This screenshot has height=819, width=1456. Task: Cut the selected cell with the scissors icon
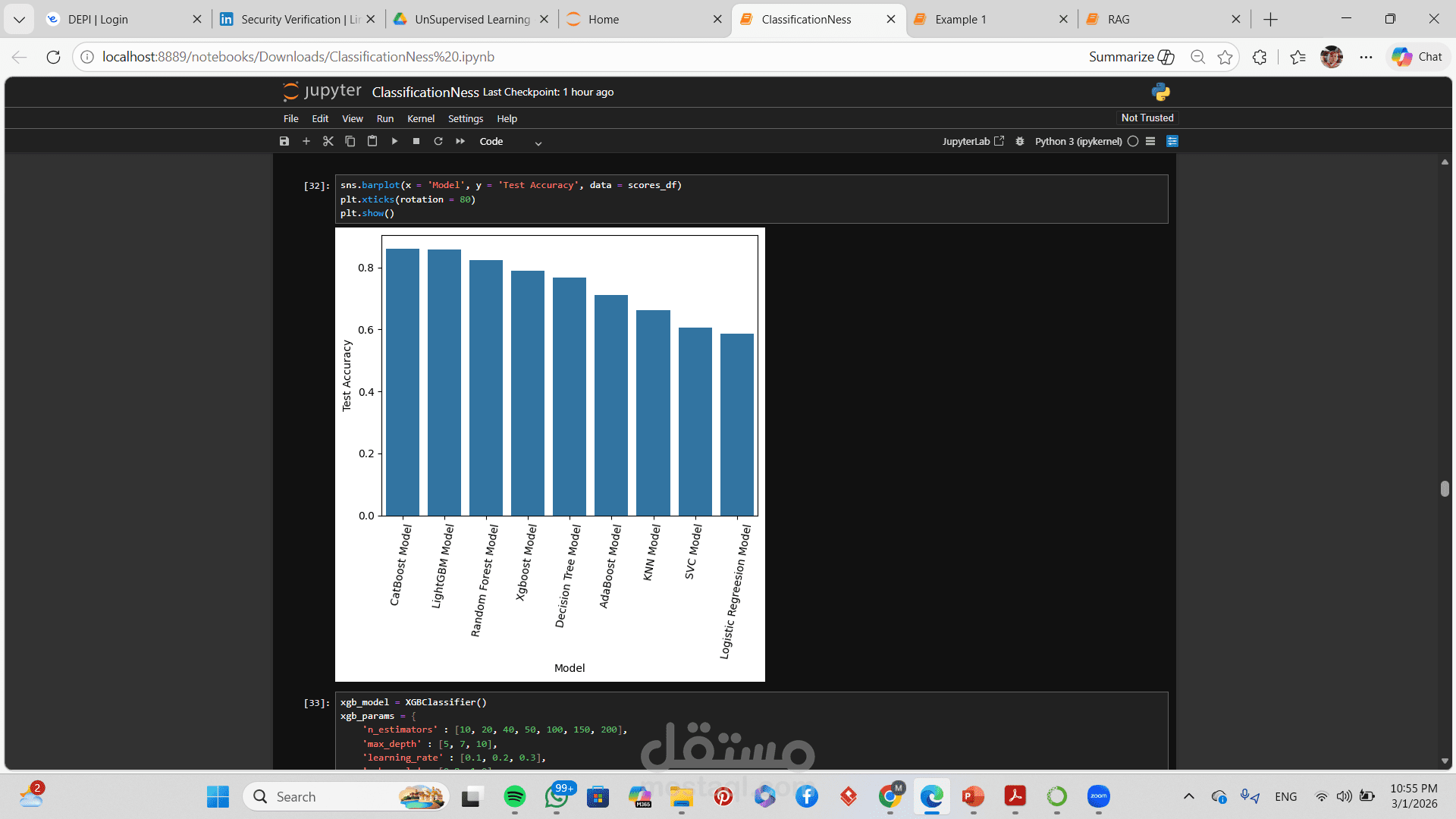pyautogui.click(x=328, y=141)
